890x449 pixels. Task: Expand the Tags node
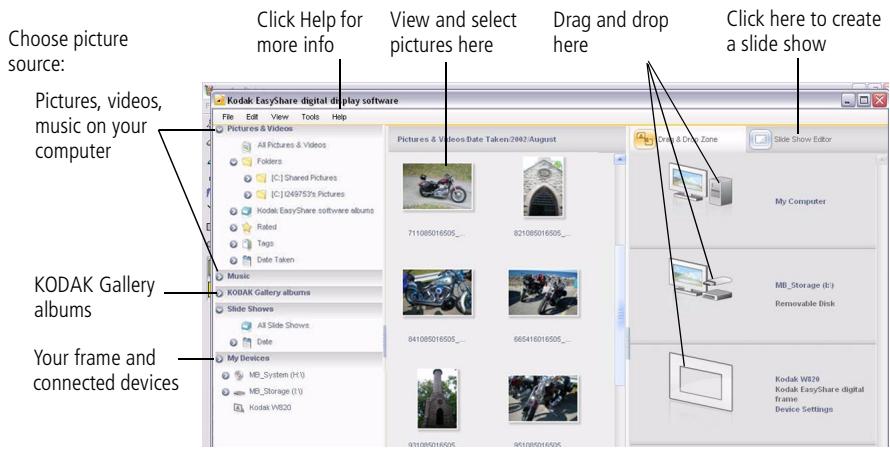[233, 244]
